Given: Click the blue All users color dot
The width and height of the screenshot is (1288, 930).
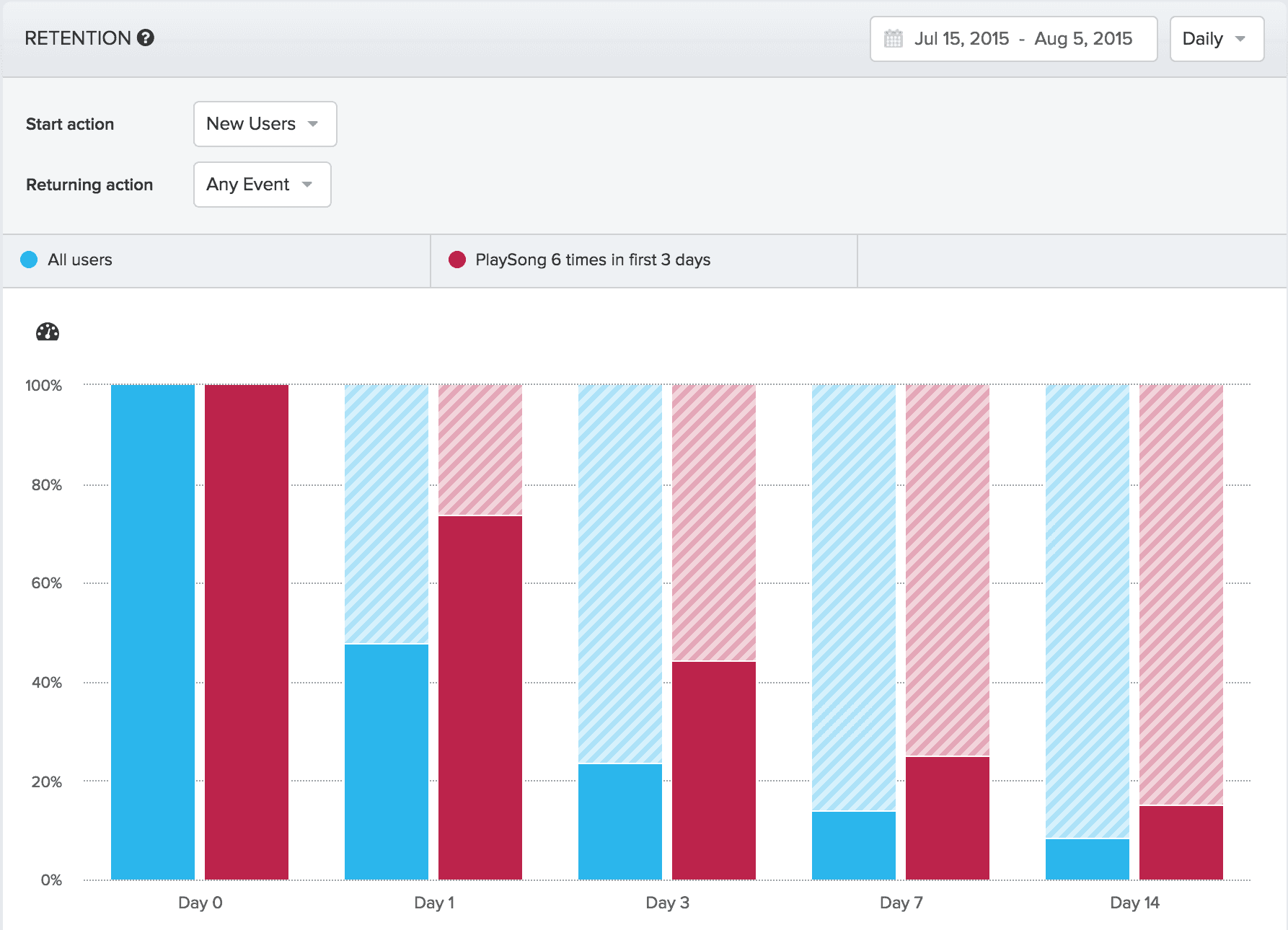Looking at the screenshot, I should [29, 260].
